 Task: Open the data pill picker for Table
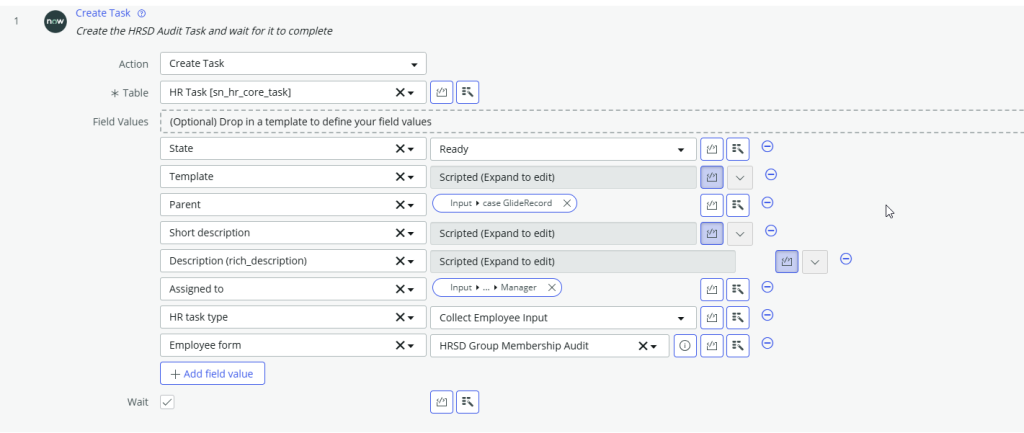click(467, 93)
